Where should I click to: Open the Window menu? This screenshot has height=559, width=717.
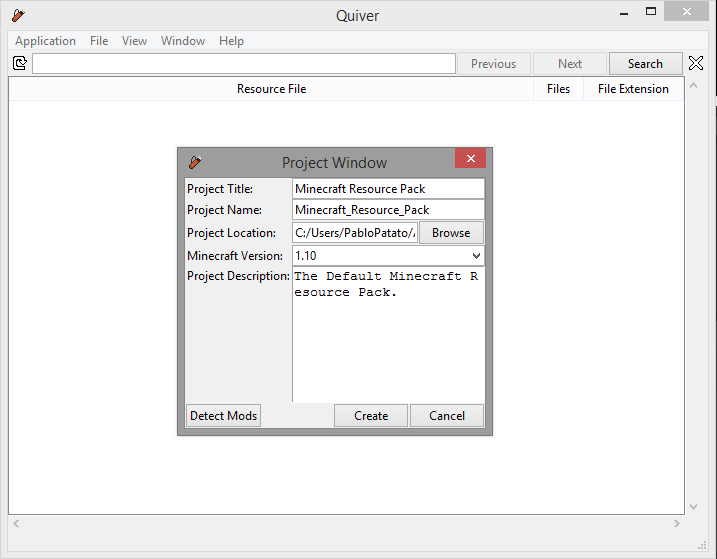click(x=183, y=41)
